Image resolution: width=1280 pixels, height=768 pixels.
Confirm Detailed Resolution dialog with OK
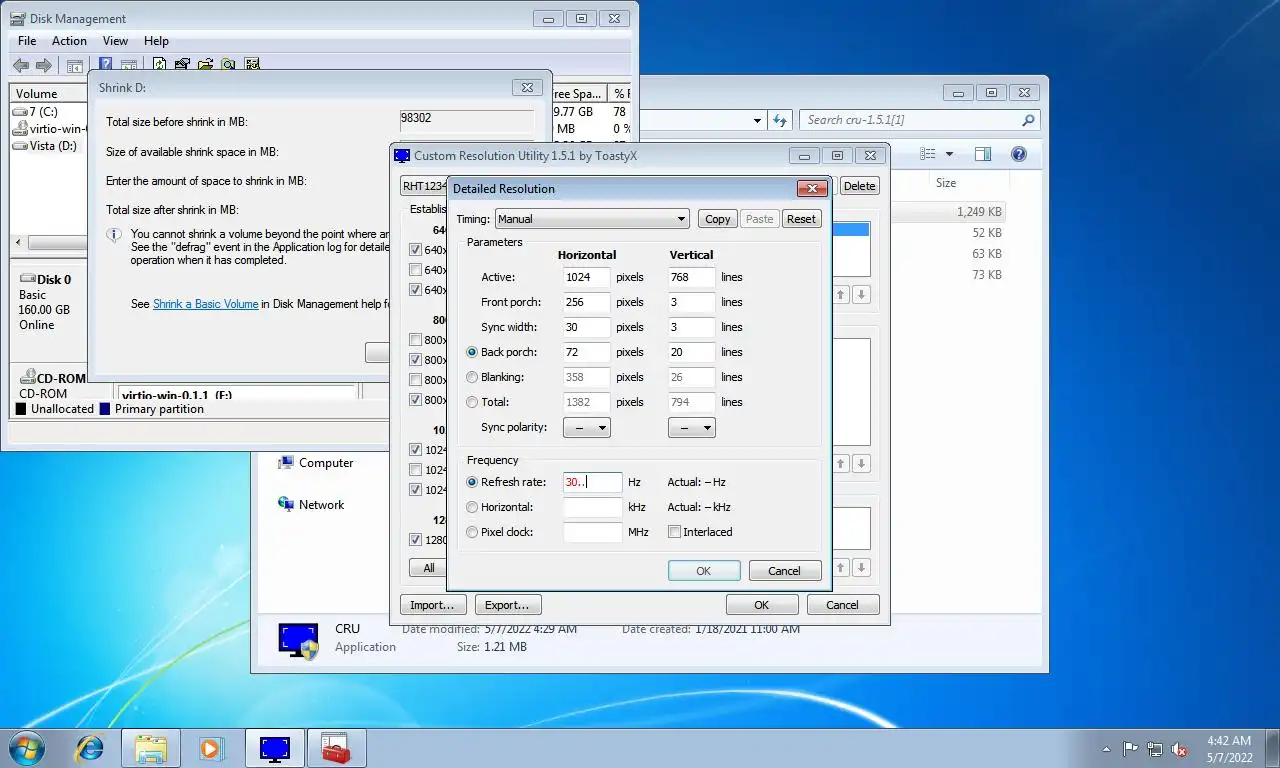704,571
